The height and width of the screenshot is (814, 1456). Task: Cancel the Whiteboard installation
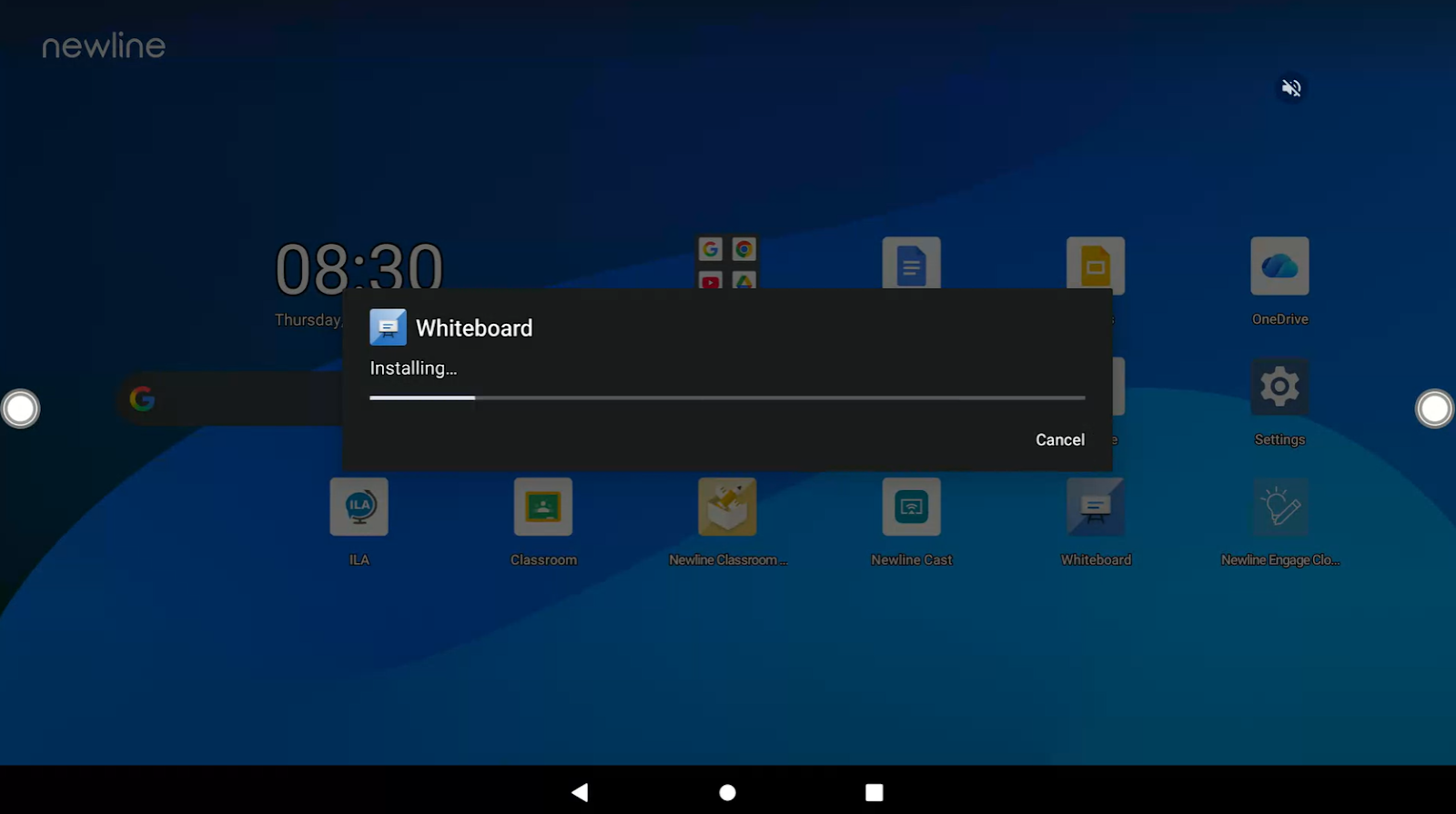pyautogui.click(x=1060, y=439)
